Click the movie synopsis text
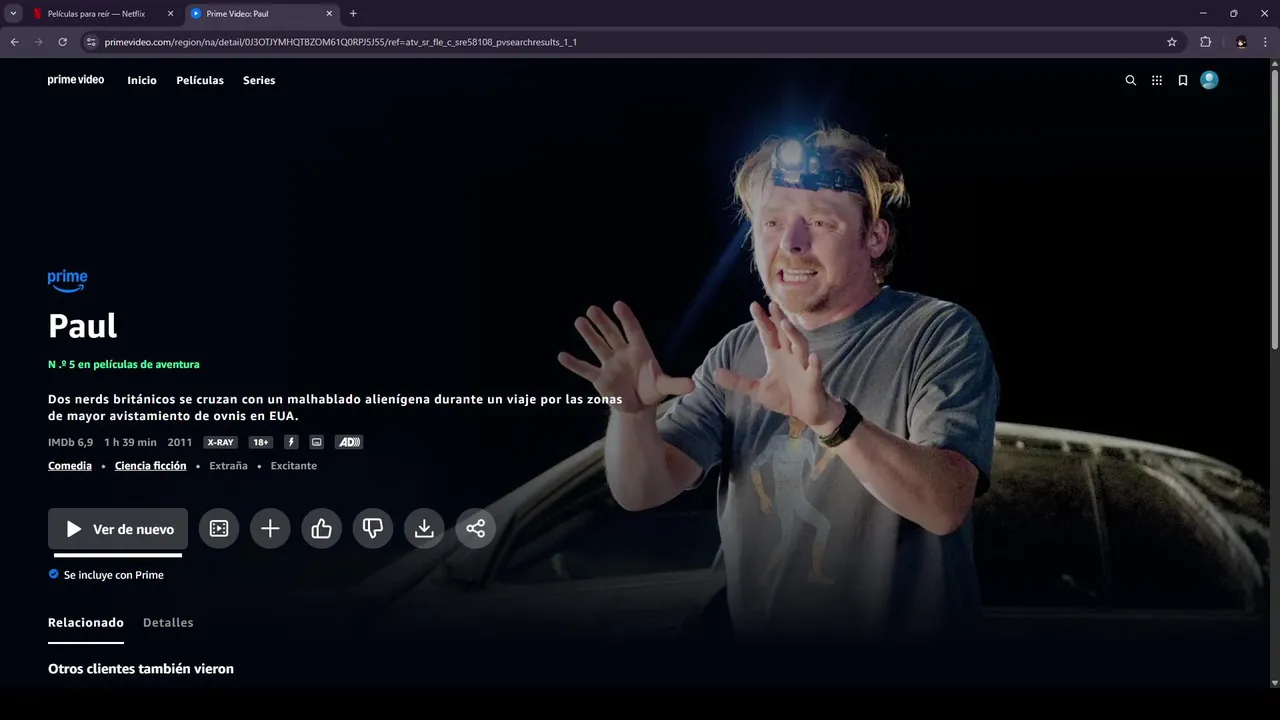The image size is (1280, 720). tap(336, 407)
